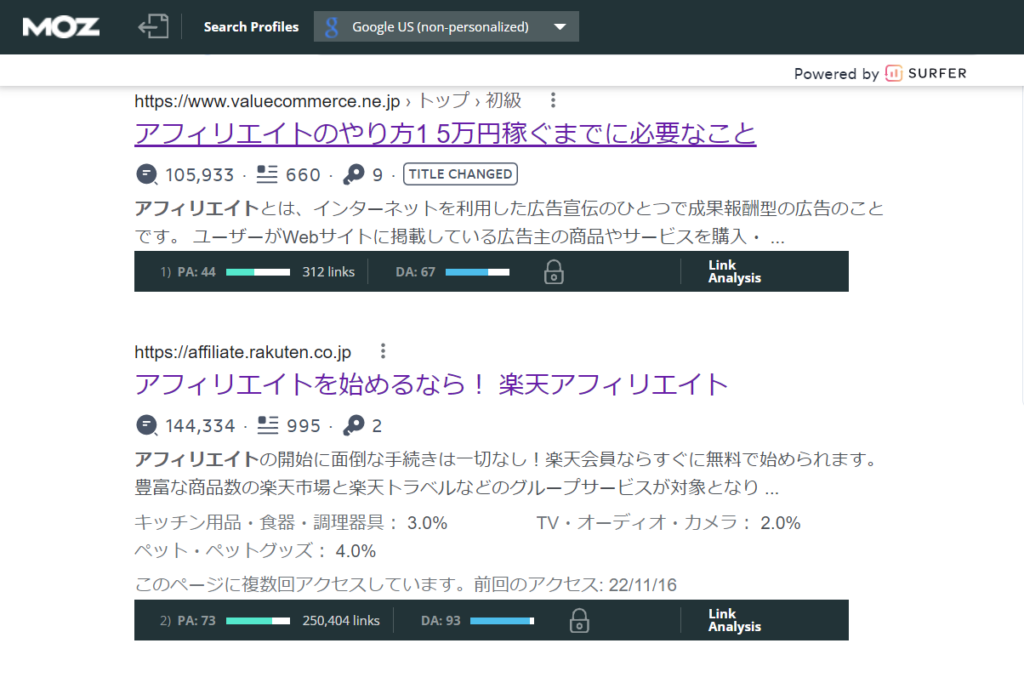This screenshot has width=1024, height=683.
Task: Click the keyword icon beside 2
Action: (x=353, y=426)
